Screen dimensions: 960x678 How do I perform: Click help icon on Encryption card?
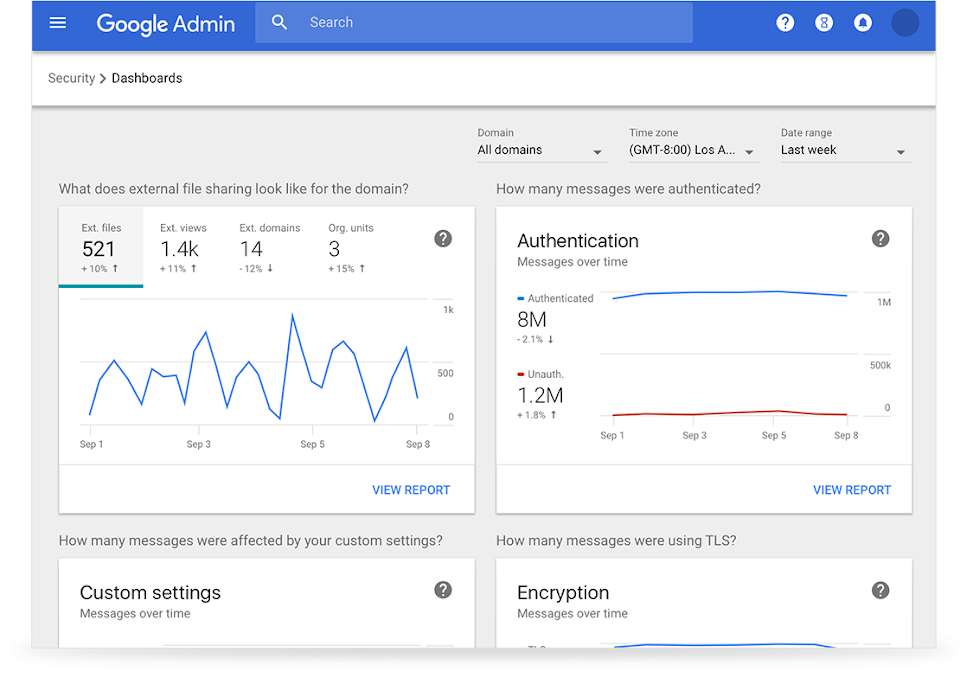[880, 590]
